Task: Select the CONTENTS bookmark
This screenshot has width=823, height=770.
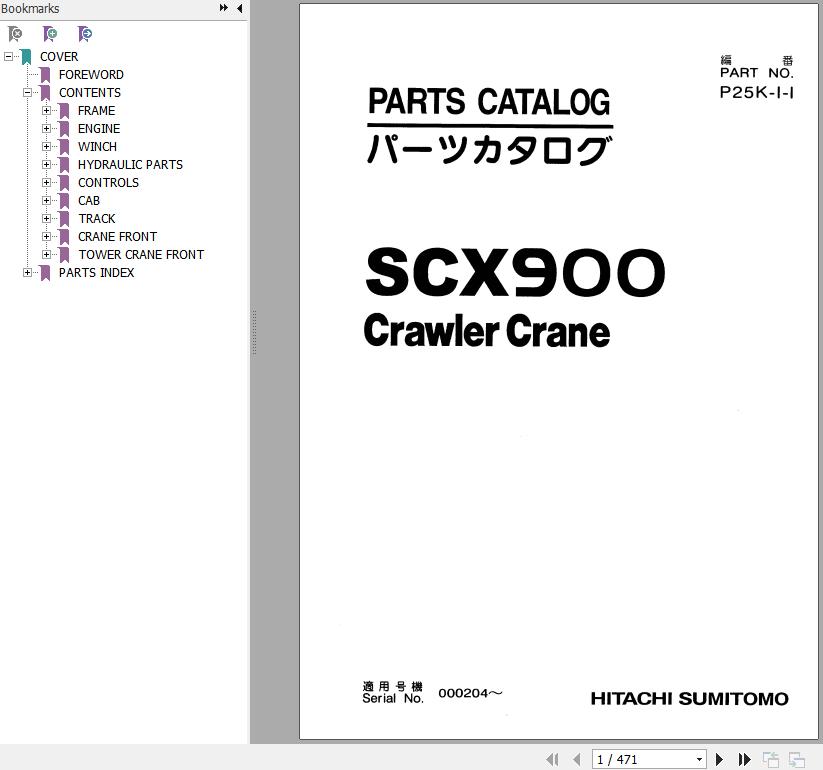Action: (x=90, y=92)
